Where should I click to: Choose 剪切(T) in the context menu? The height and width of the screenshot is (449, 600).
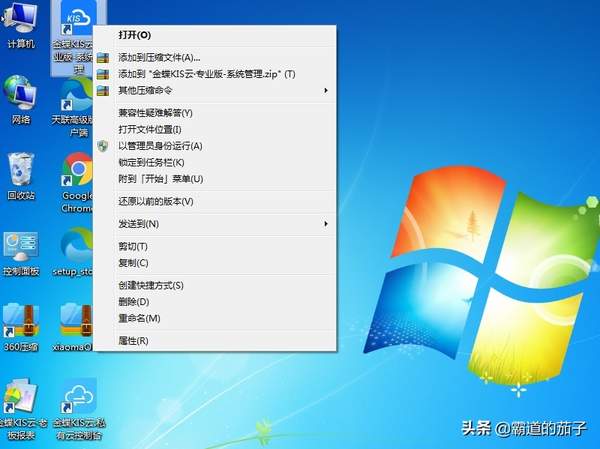tap(215, 247)
